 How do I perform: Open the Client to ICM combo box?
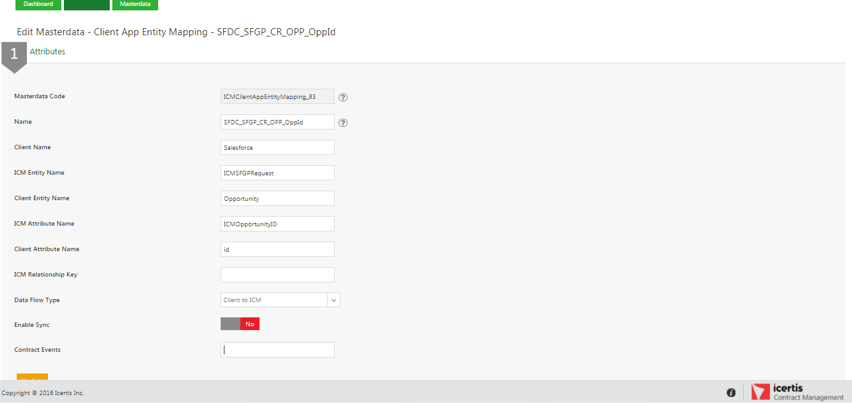274,300
